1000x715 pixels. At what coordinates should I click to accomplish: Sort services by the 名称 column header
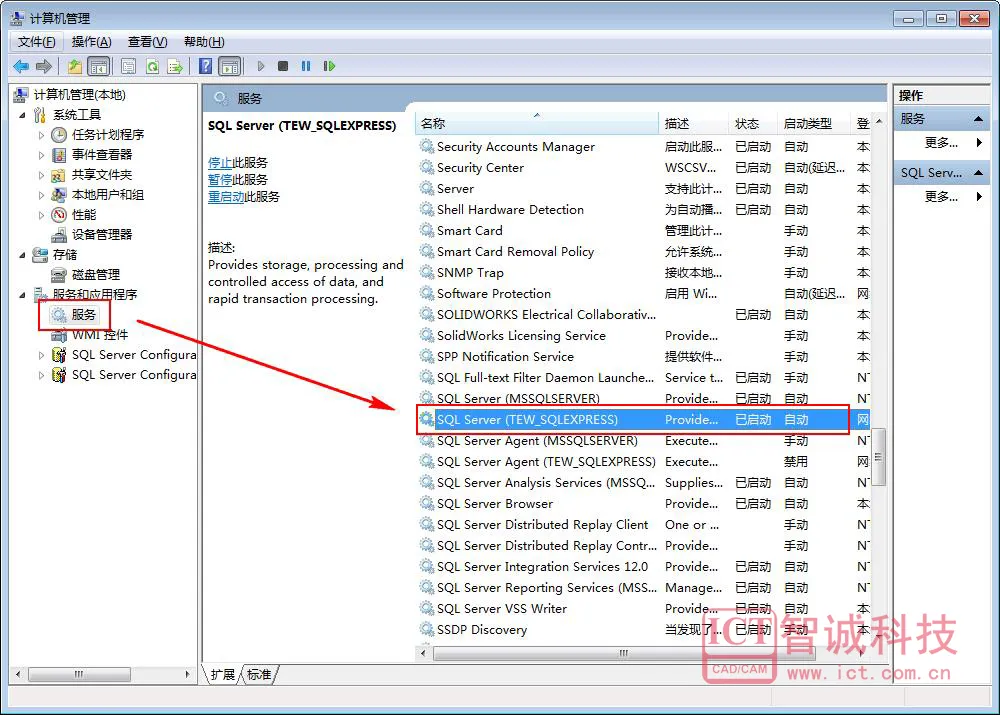pyautogui.click(x=536, y=124)
